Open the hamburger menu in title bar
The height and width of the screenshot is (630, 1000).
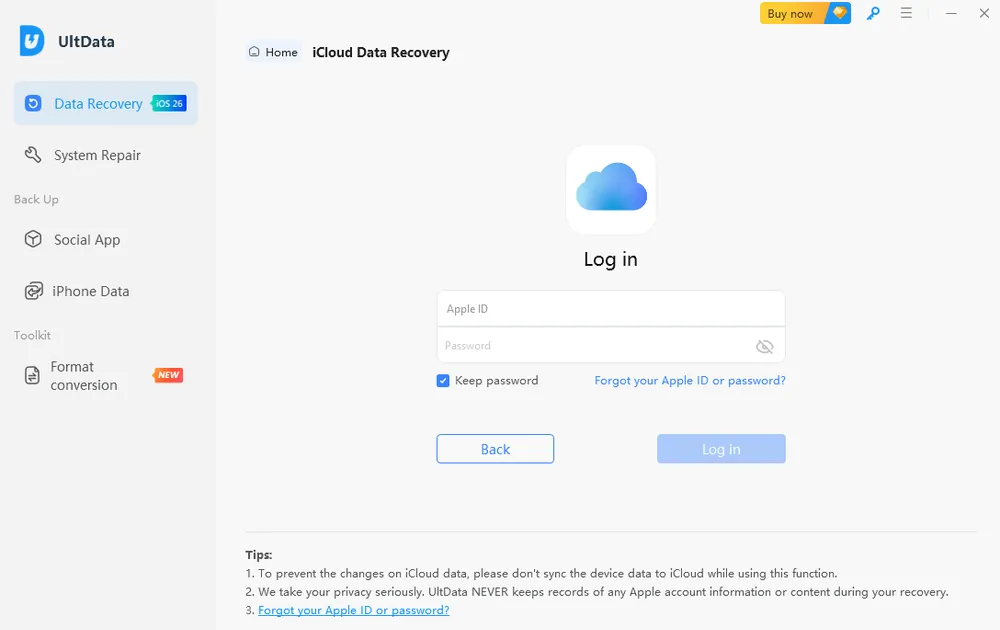(907, 14)
